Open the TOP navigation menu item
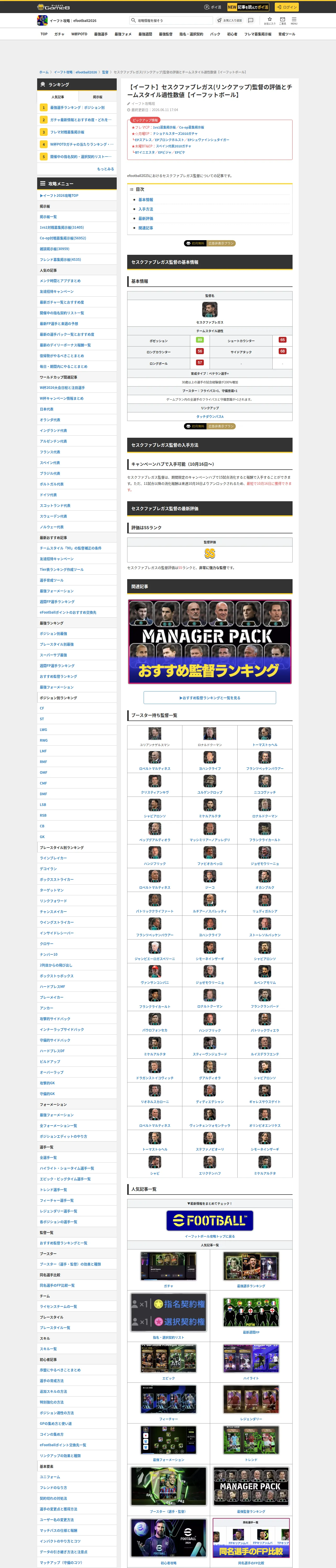The height and width of the screenshot is (1568, 336). coord(44,34)
